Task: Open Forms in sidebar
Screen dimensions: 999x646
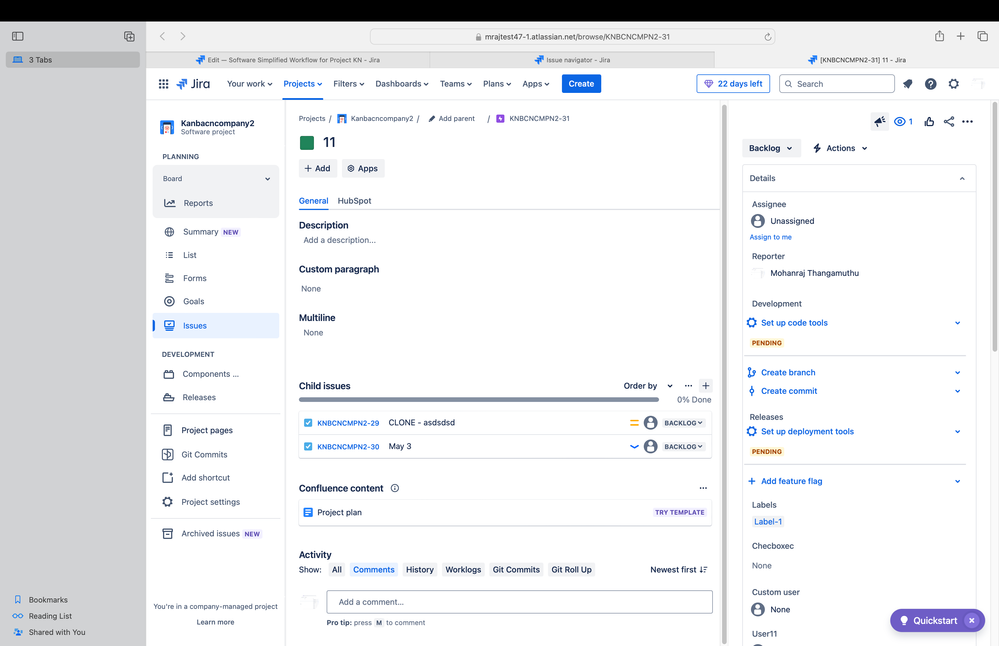Action: (194, 278)
